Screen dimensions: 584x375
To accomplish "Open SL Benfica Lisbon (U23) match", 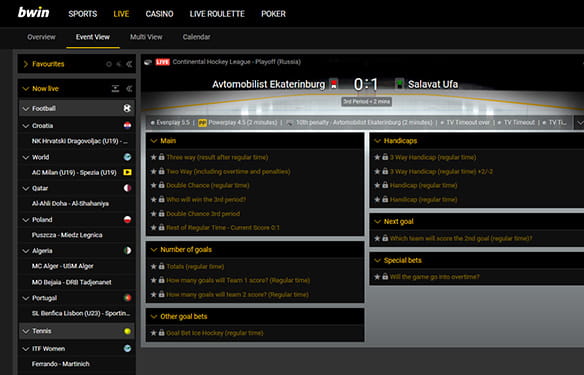I will coord(81,313).
